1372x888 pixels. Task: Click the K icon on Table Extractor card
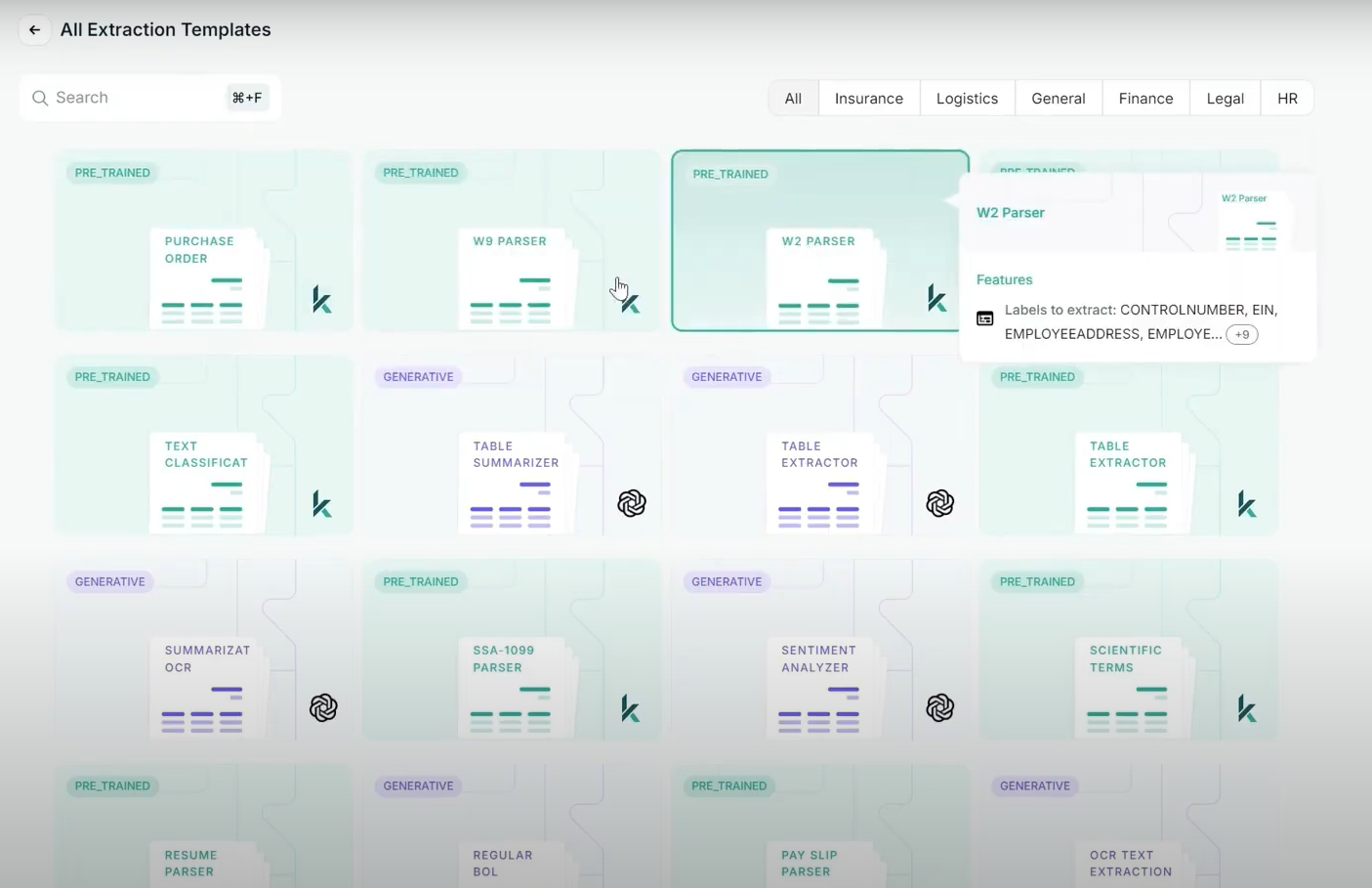click(x=1247, y=504)
